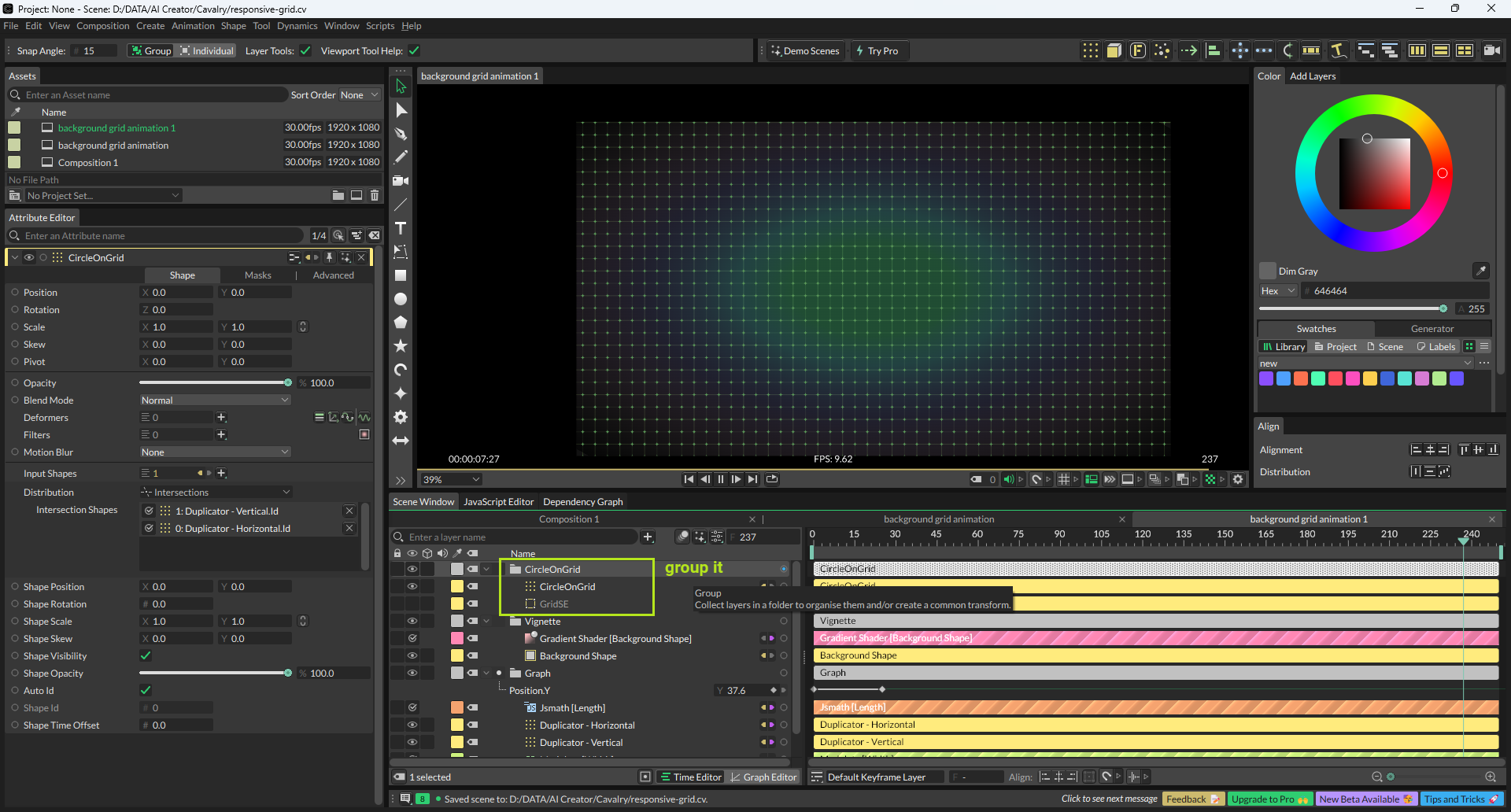The width and height of the screenshot is (1511, 812).
Task: Open the Dynamics menu
Action: tap(297, 26)
